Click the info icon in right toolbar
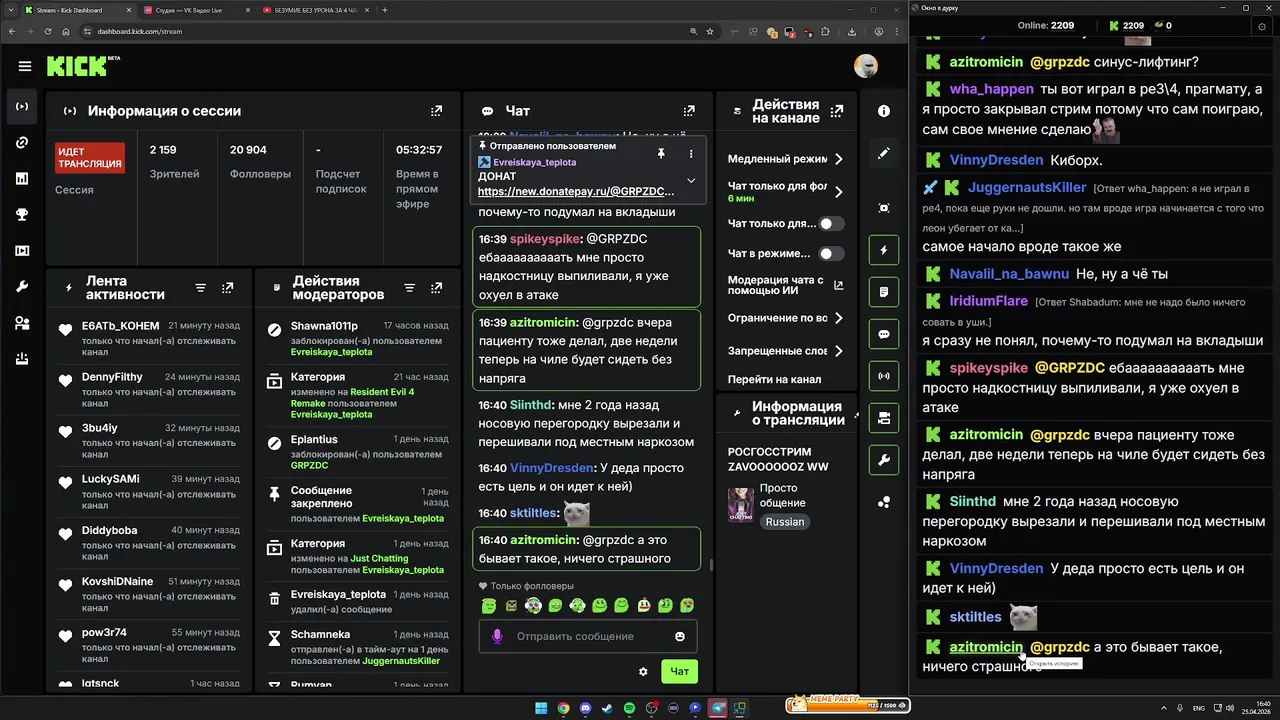Screen dimensions: 1280x720 (x=884, y=111)
